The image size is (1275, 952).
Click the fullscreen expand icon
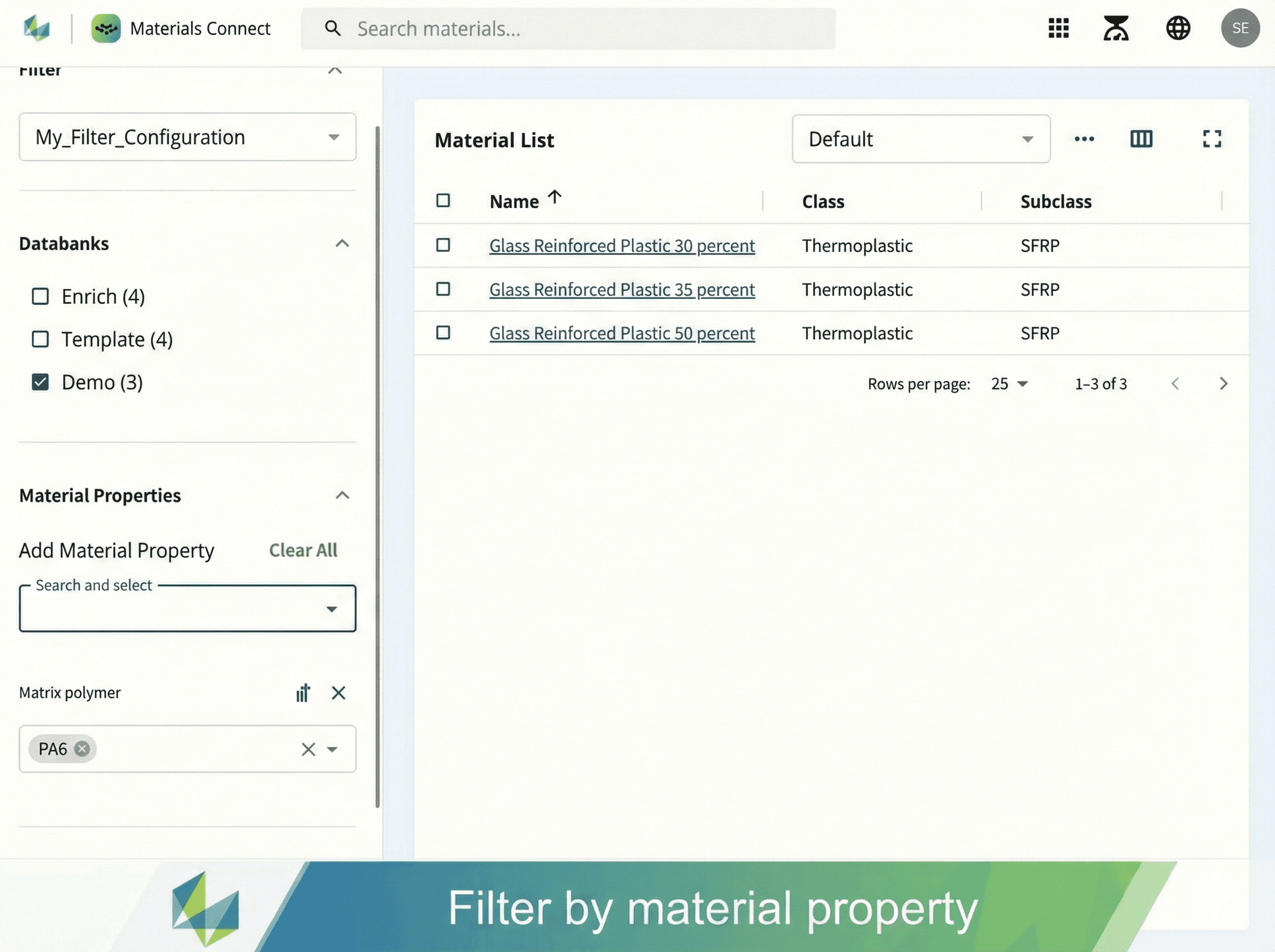click(x=1212, y=139)
